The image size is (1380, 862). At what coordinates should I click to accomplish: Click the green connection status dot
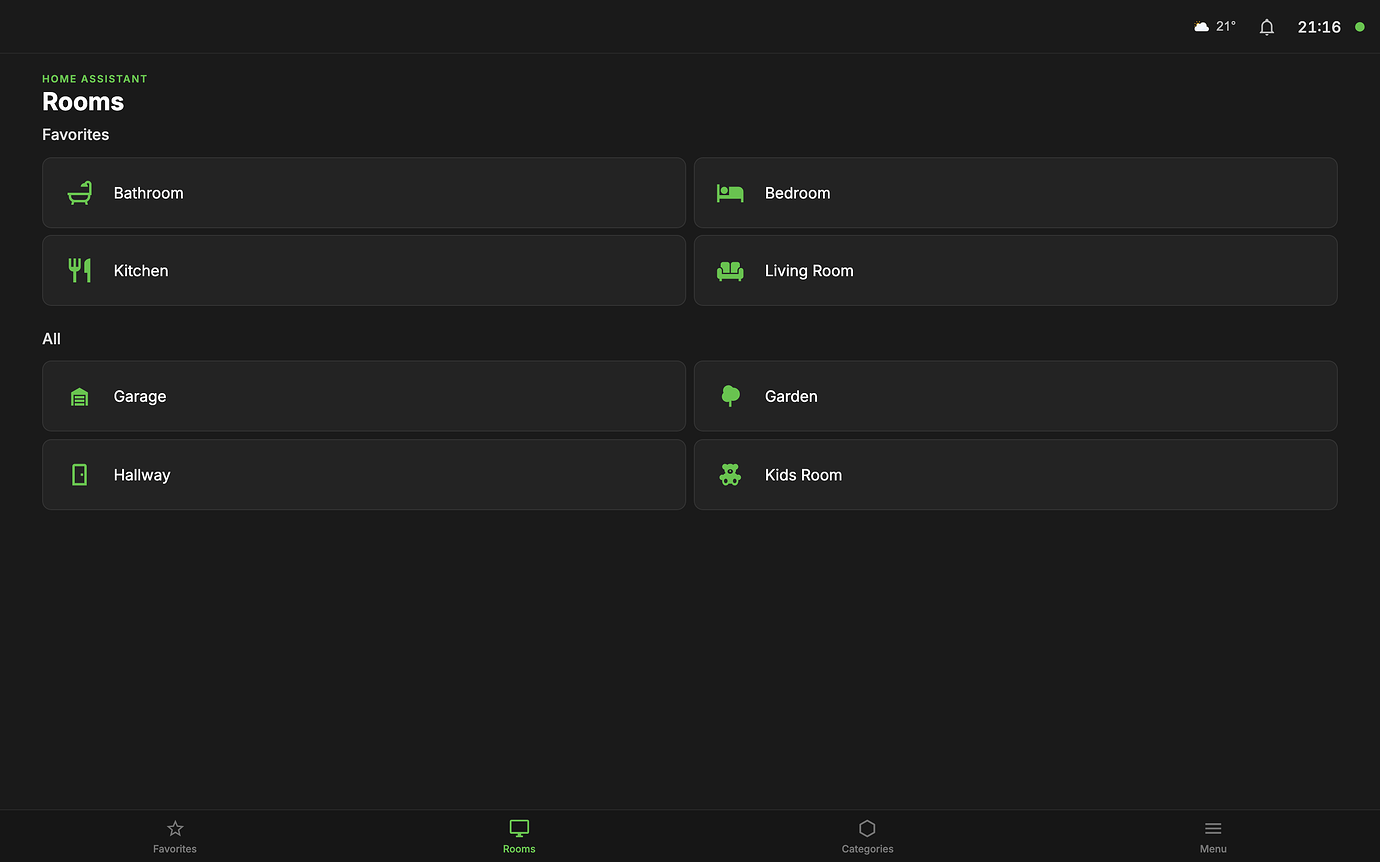[1360, 27]
